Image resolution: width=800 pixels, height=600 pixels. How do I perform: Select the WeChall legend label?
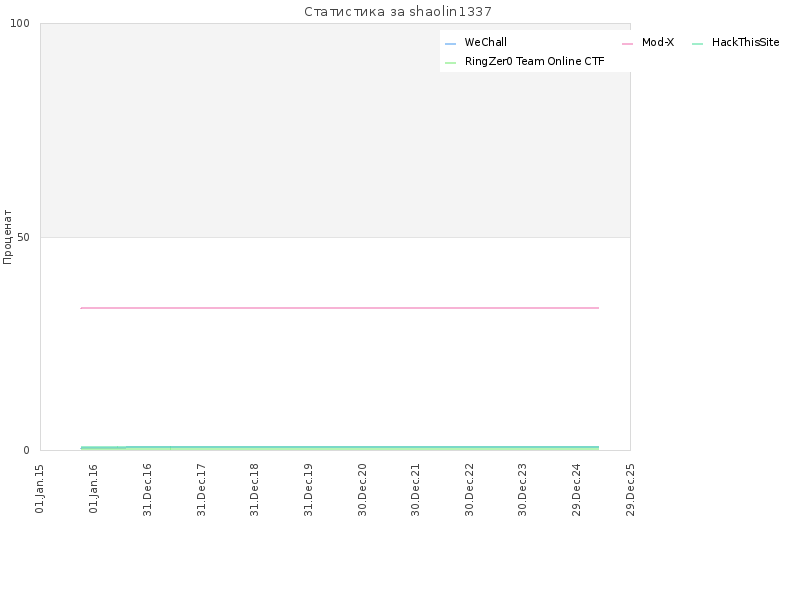485,42
